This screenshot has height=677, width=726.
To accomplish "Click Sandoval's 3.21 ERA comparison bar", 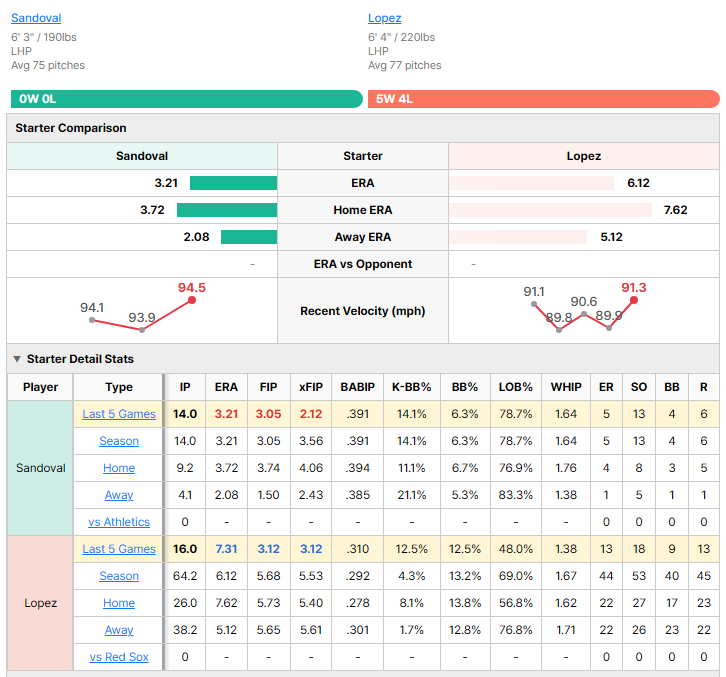I will coord(233,183).
